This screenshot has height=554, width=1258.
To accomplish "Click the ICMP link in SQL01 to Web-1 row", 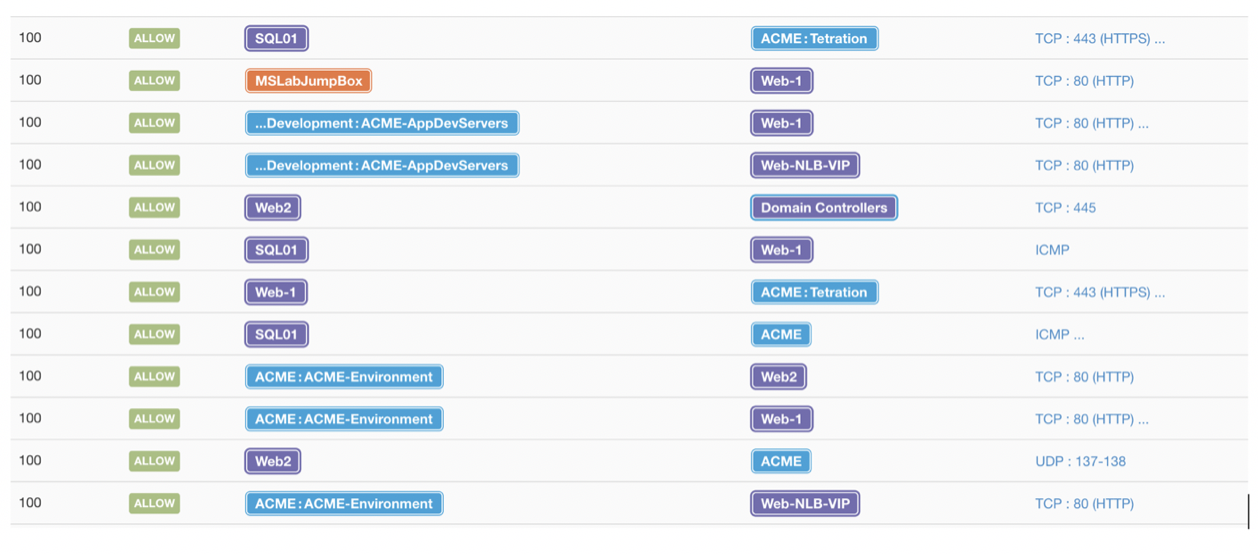I will click(x=1052, y=250).
